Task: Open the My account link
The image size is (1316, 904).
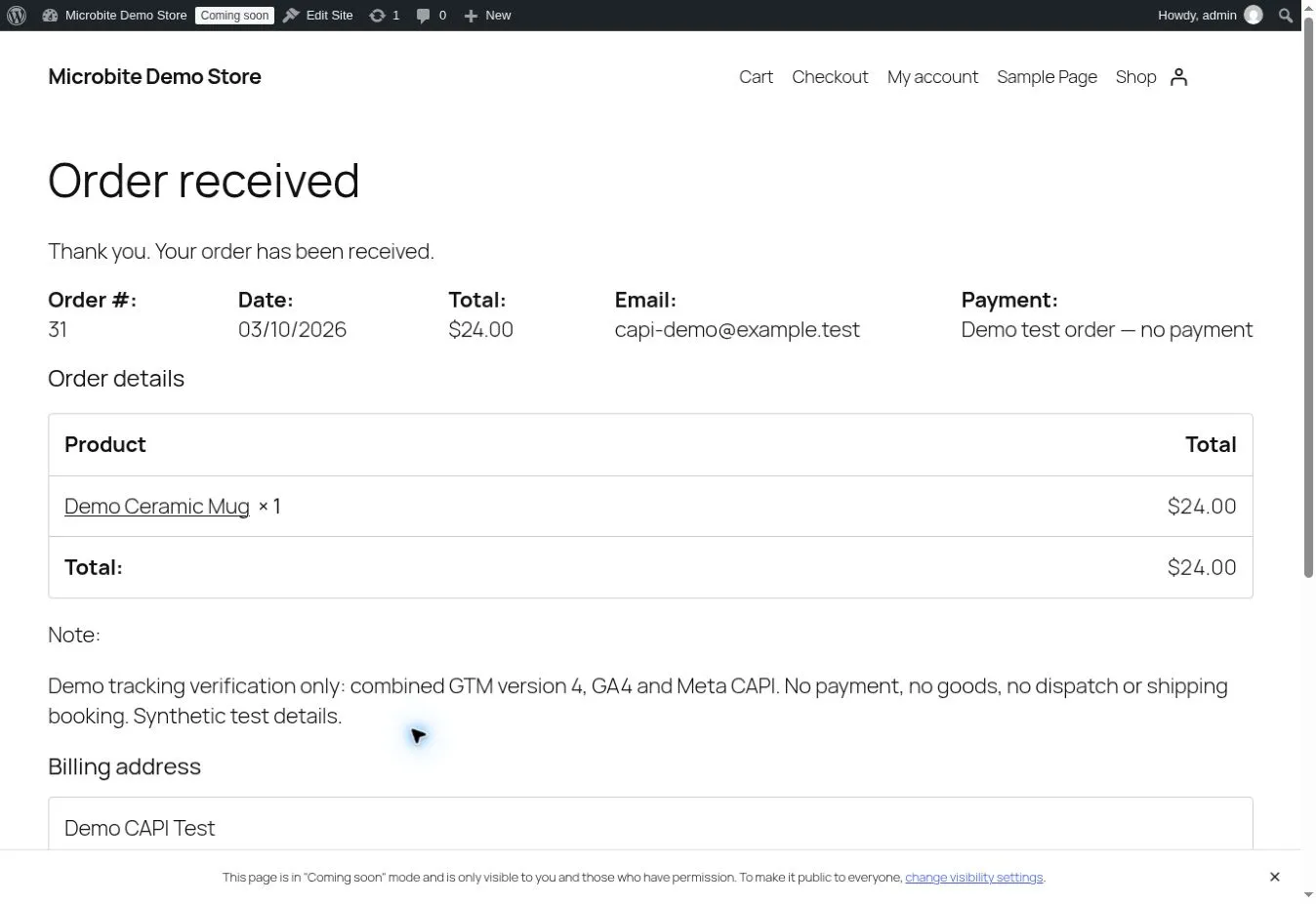Action: [x=932, y=77]
